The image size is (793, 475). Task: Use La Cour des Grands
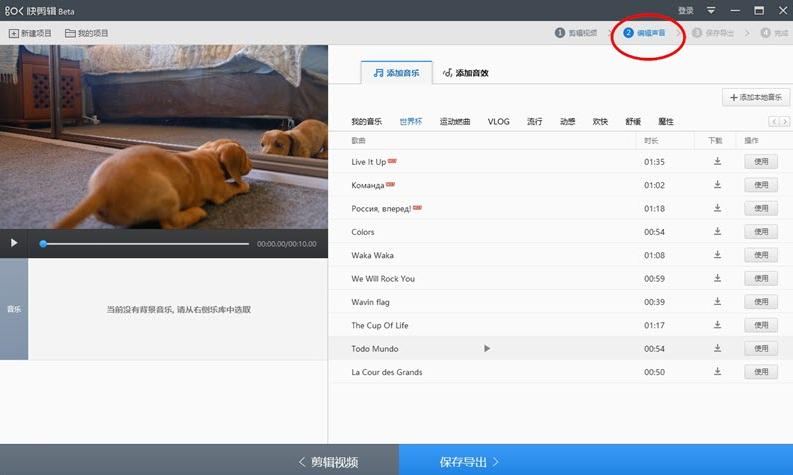click(x=761, y=371)
